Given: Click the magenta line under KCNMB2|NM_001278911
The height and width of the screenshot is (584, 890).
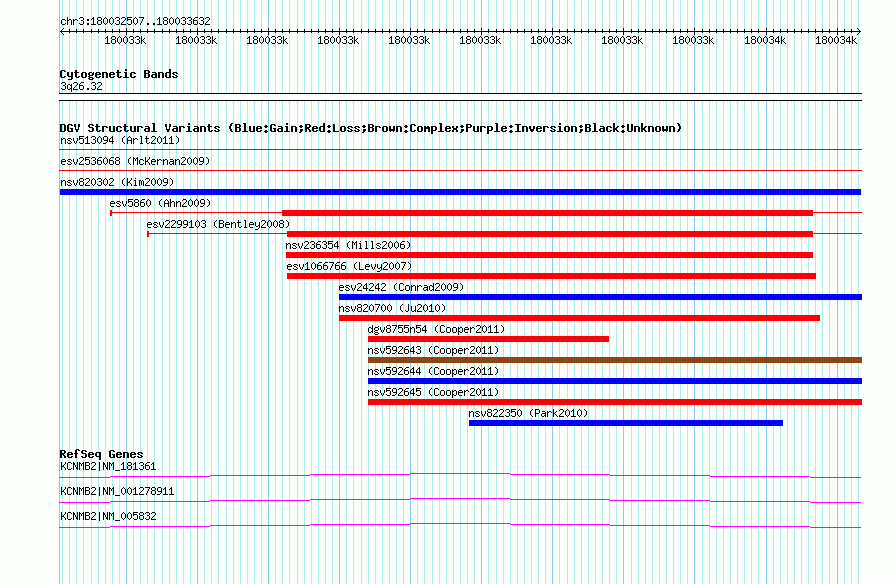Looking at the screenshot, I should (x=460, y=501).
